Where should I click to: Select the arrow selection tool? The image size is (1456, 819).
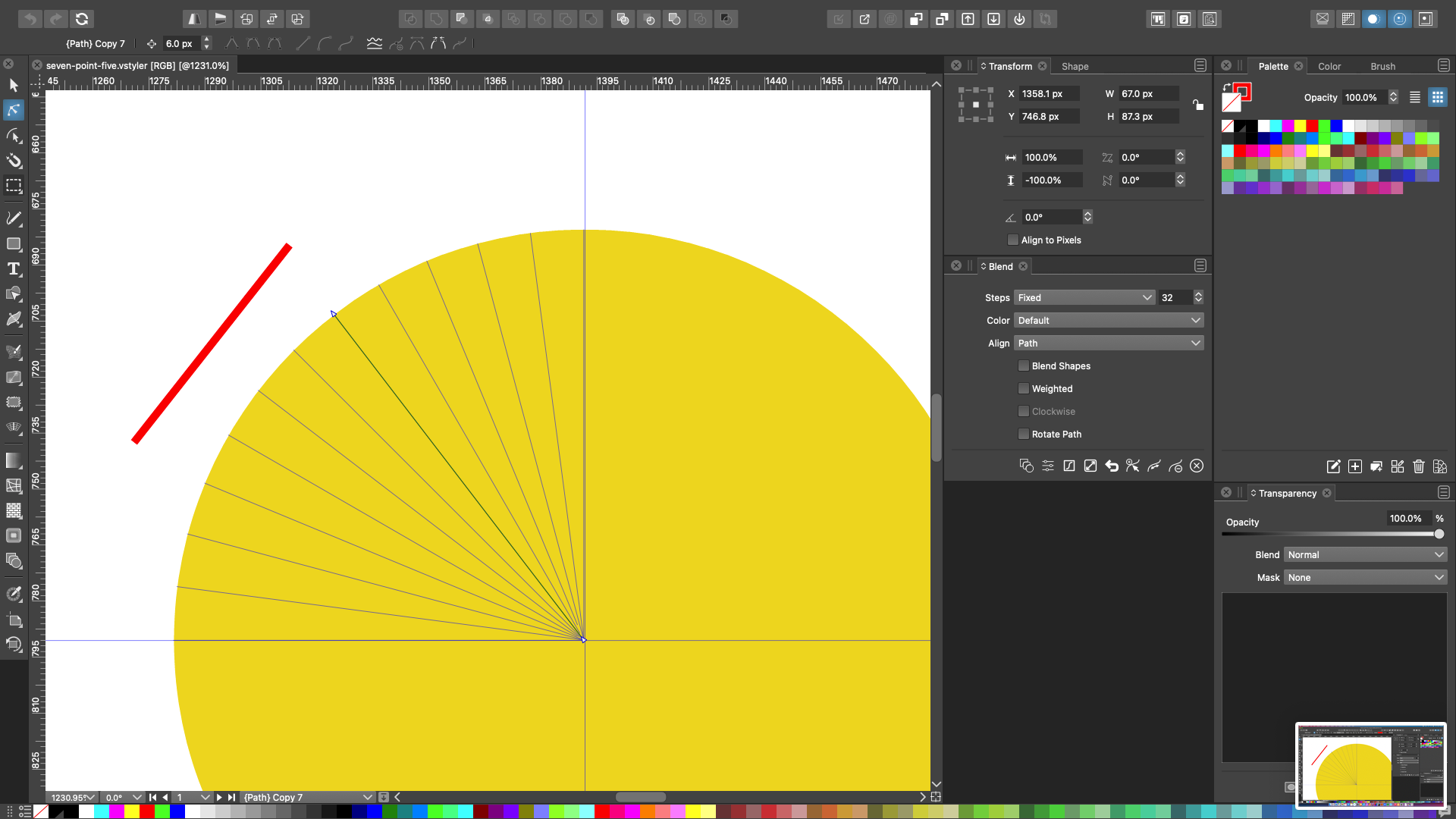pyautogui.click(x=14, y=85)
